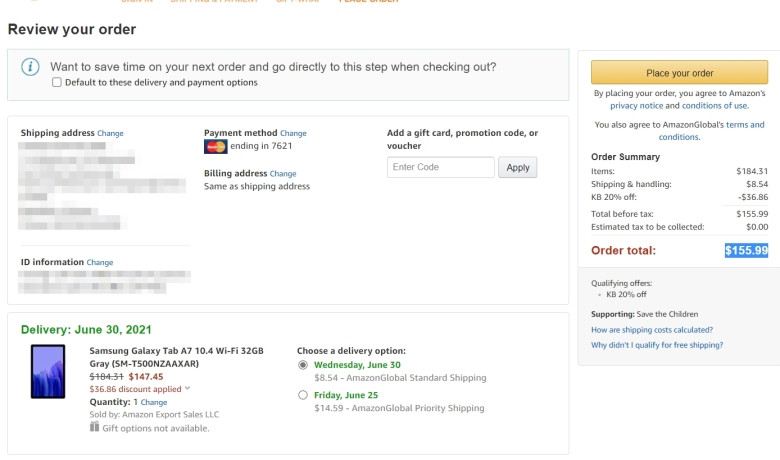The image size is (780, 460).
Task: Open the conditions of use link
Action: point(714,105)
